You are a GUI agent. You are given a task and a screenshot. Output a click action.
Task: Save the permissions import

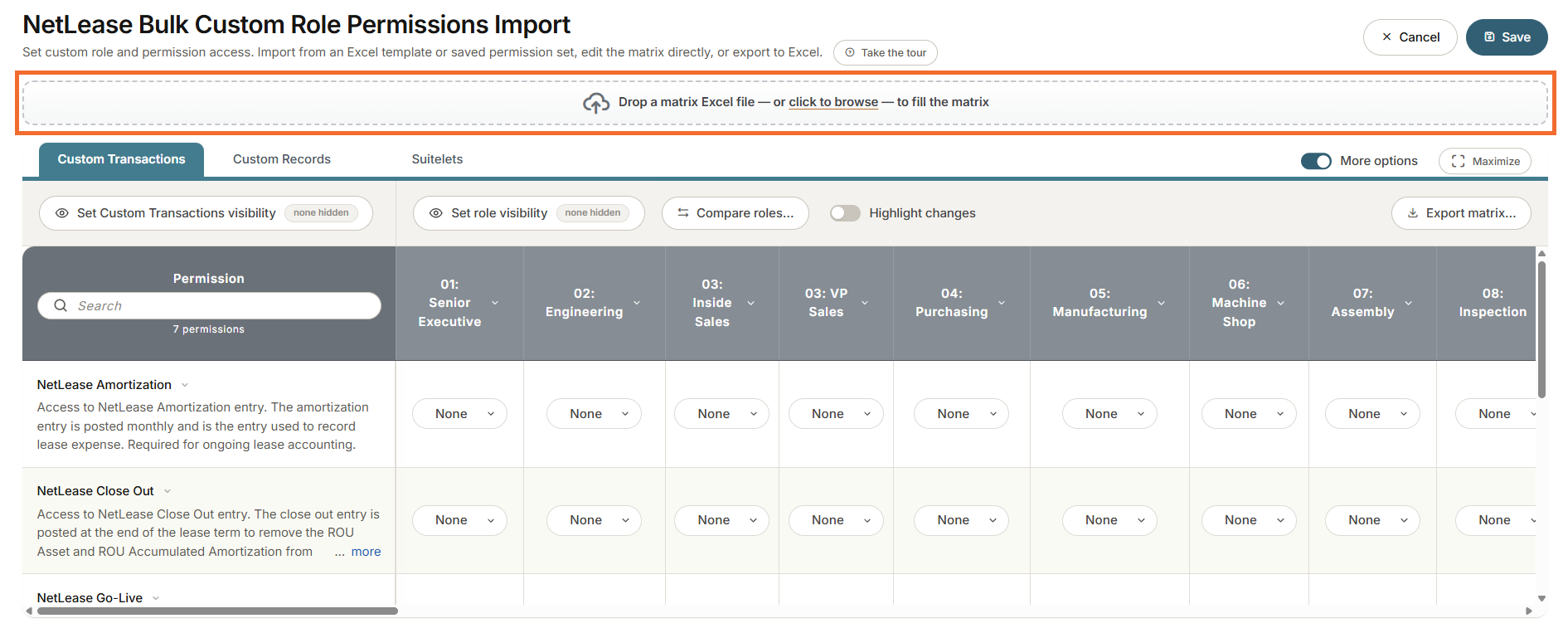1507,37
